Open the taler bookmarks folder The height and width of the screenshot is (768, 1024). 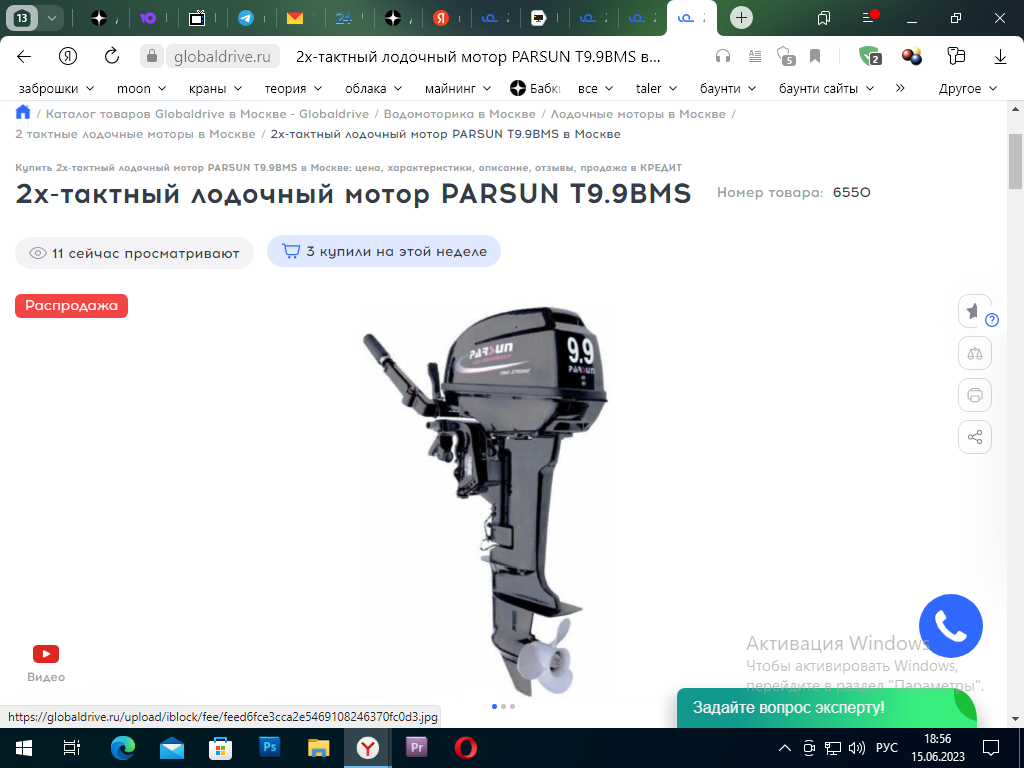click(656, 88)
